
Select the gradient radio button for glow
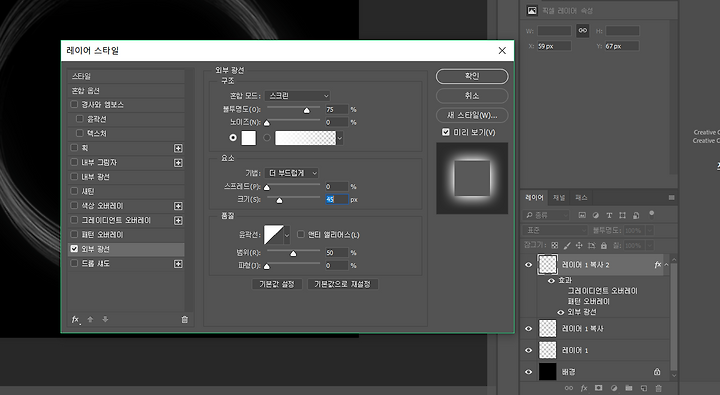point(267,137)
